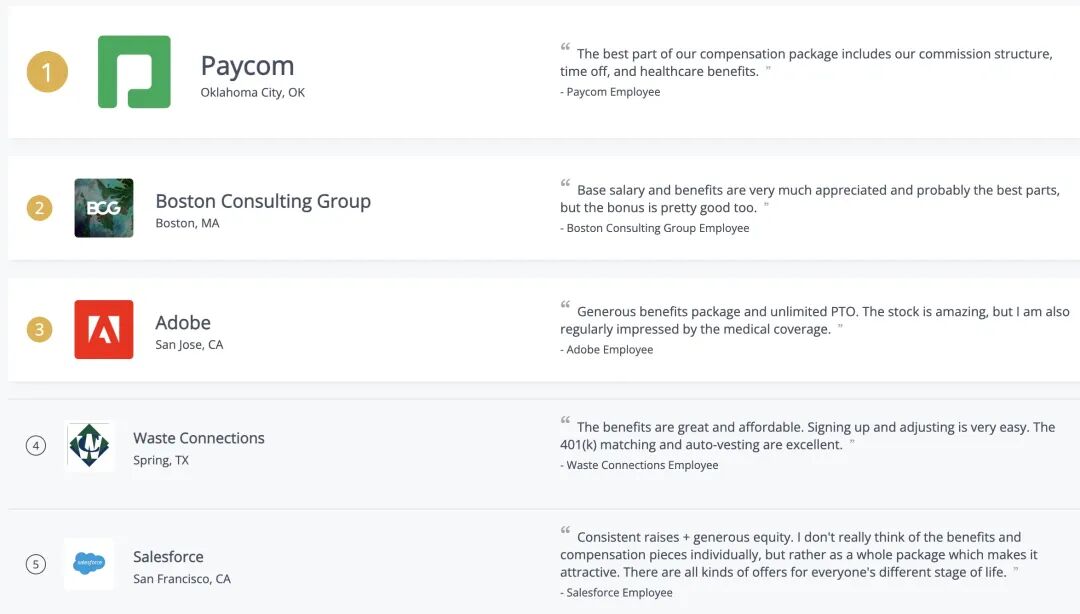Click the green Paycom logo

pyautogui.click(x=134, y=72)
